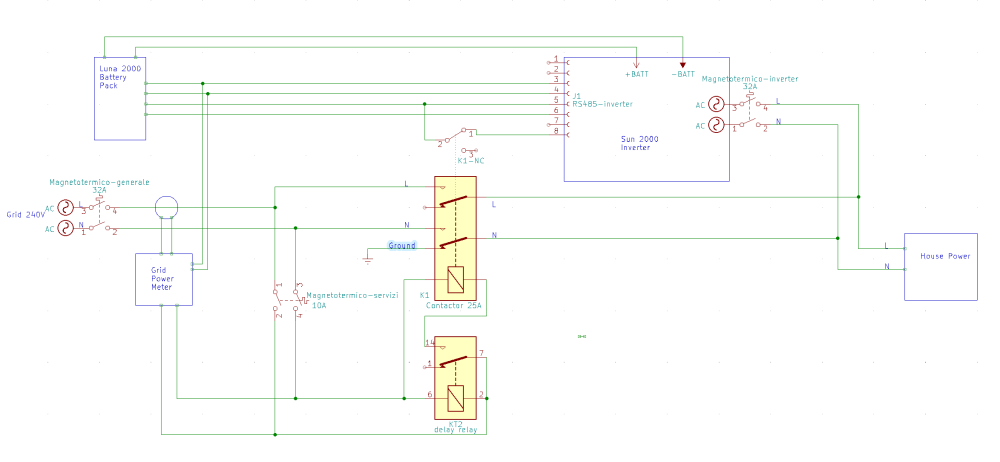Click pin 6 on the KT2 relay
This screenshot has width=1000, height=462.
(430, 394)
